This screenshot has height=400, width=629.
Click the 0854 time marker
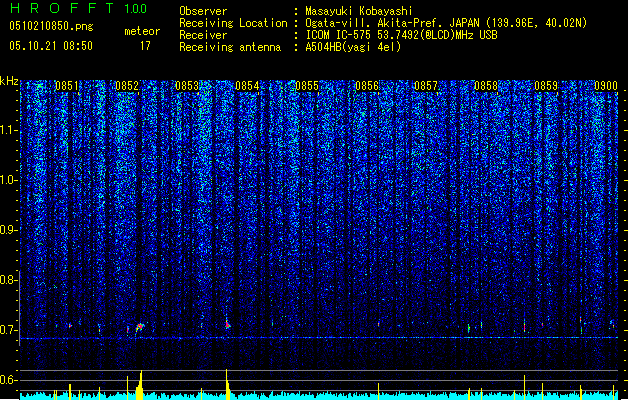click(247, 86)
